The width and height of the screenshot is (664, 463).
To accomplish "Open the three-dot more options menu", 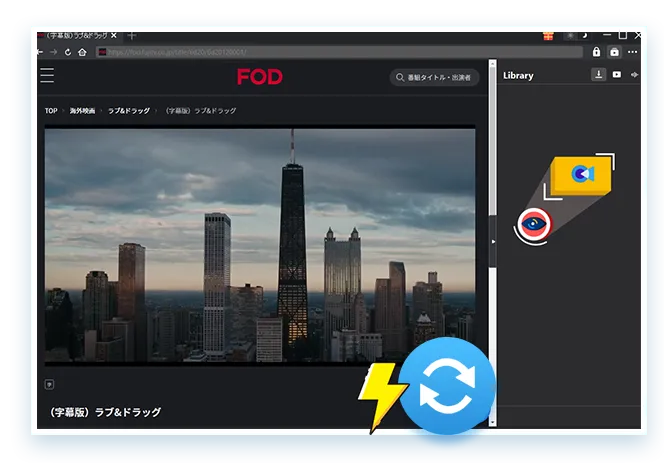I will click(633, 52).
